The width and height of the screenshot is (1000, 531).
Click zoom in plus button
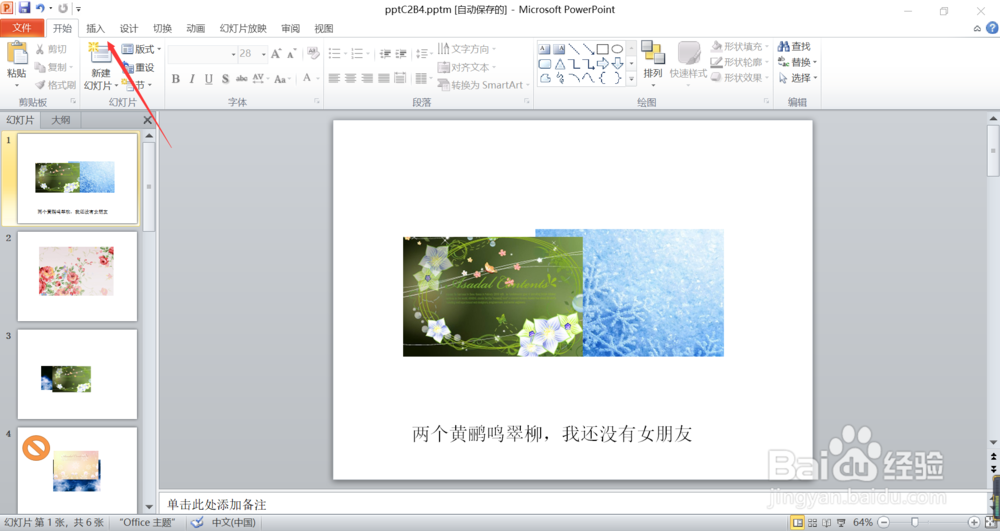[x=974, y=523]
